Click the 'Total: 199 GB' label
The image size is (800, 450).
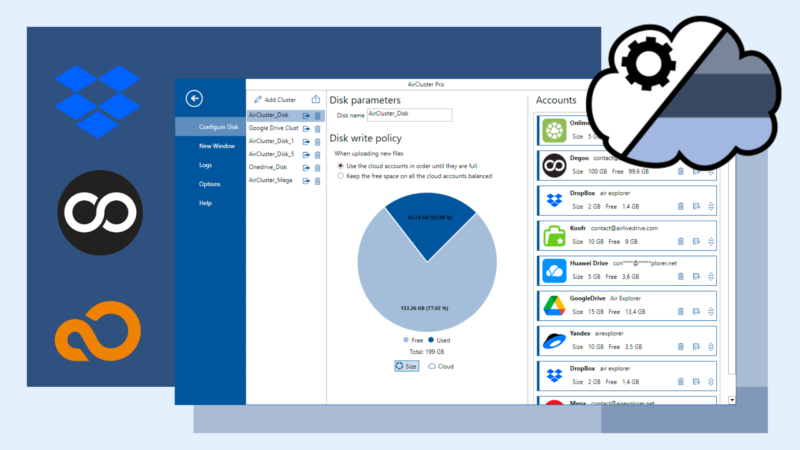click(427, 352)
